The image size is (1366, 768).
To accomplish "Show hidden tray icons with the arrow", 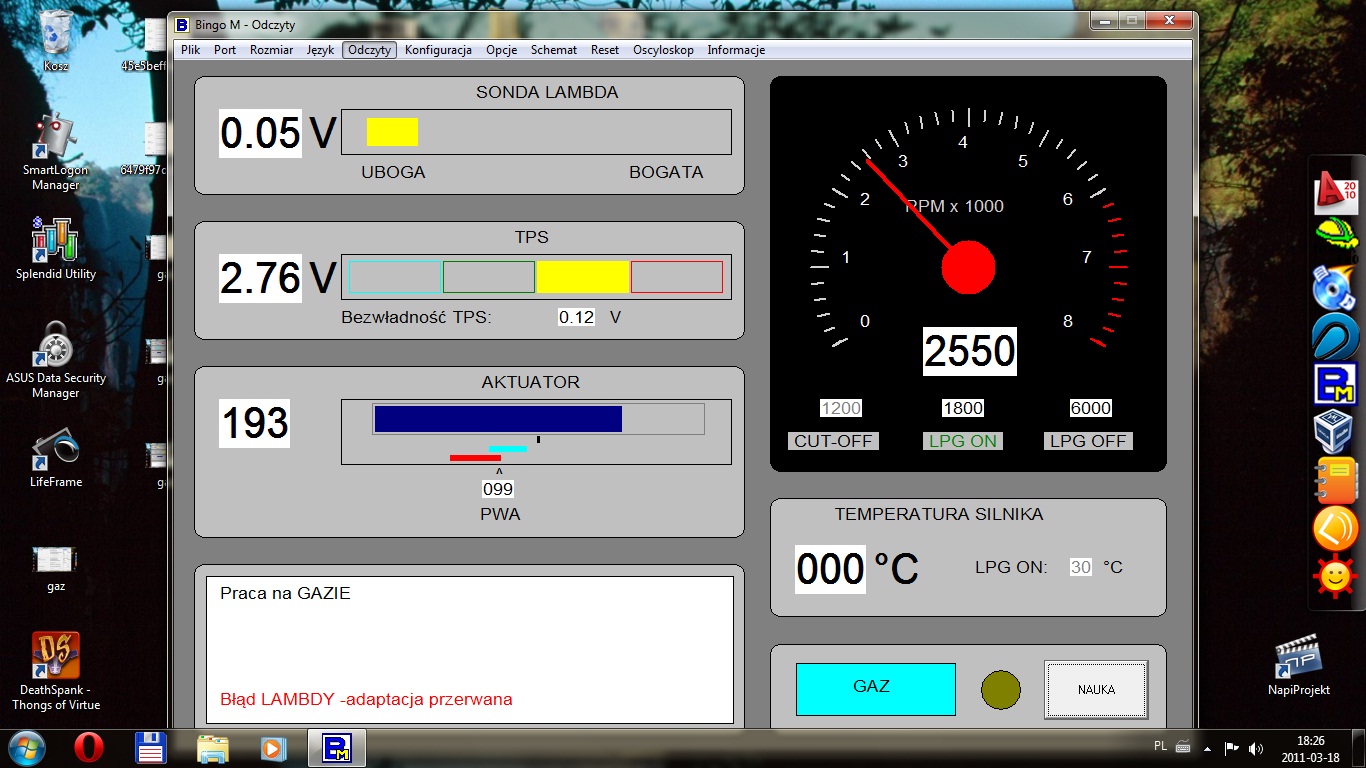I will point(1209,748).
